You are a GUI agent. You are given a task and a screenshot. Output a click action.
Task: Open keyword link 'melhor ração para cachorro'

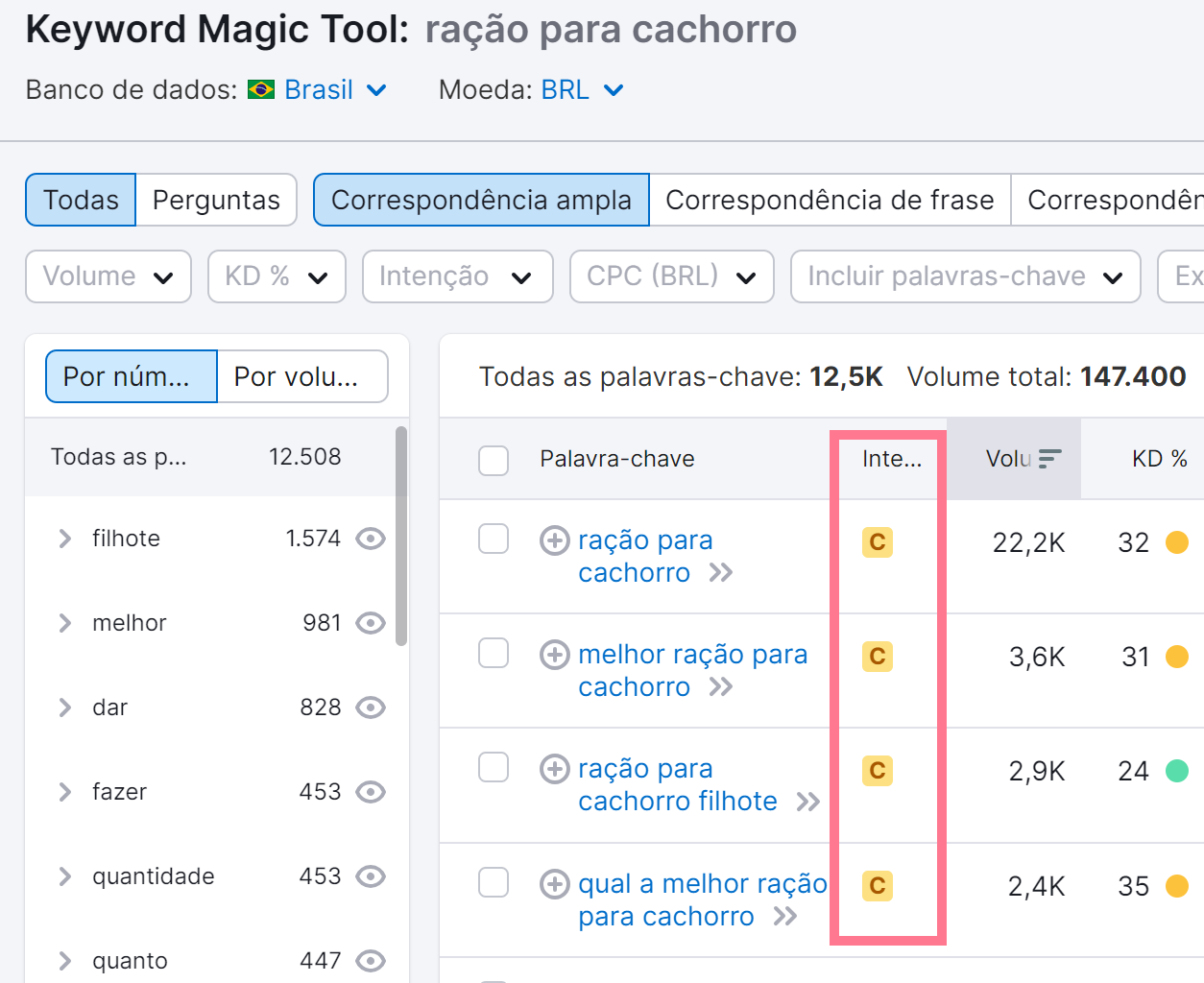pyautogui.click(x=692, y=671)
